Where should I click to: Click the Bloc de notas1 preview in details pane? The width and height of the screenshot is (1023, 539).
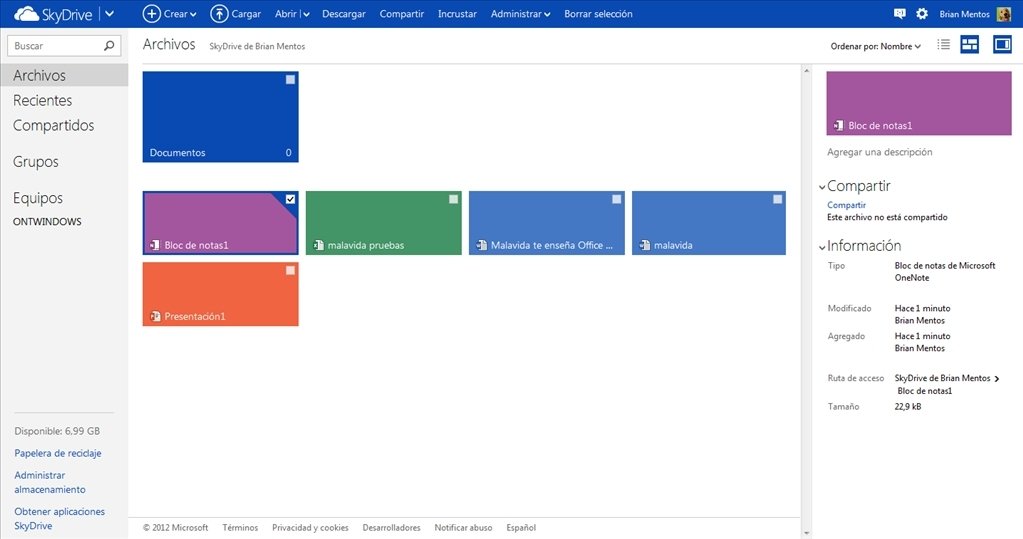[919, 103]
